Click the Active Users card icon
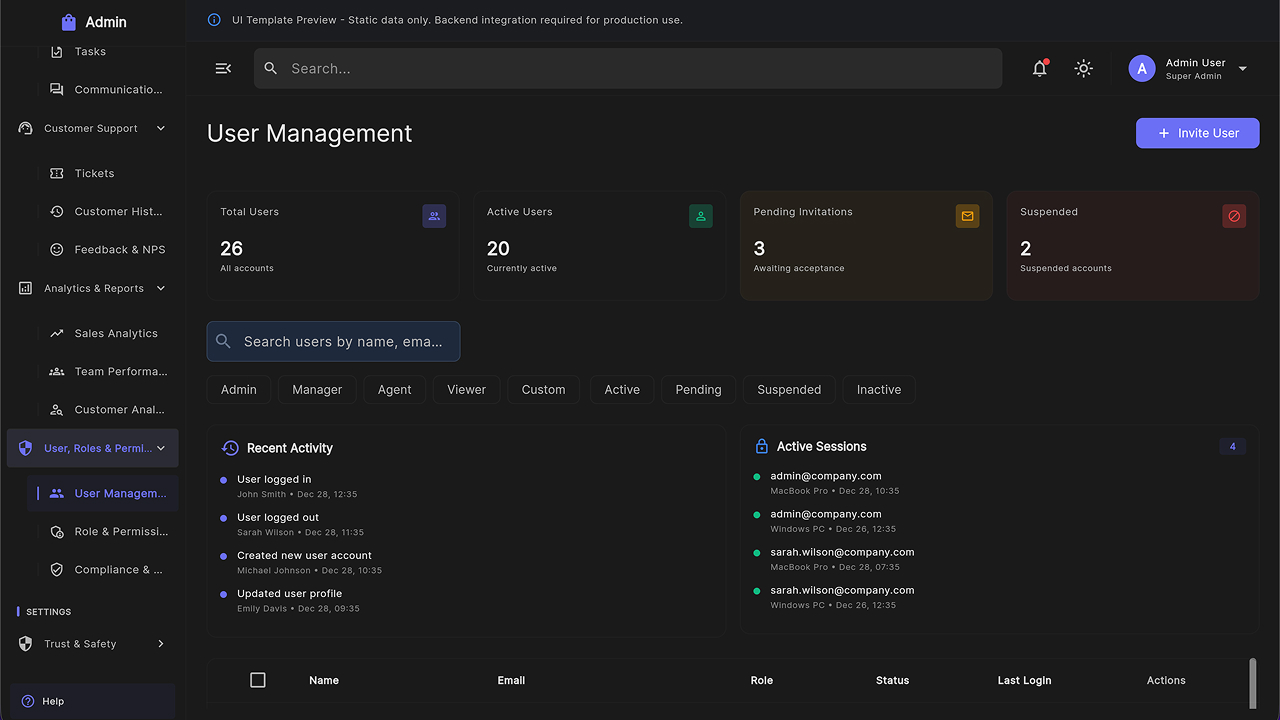Screen dimensions: 1280x720 (x=701, y=216)
